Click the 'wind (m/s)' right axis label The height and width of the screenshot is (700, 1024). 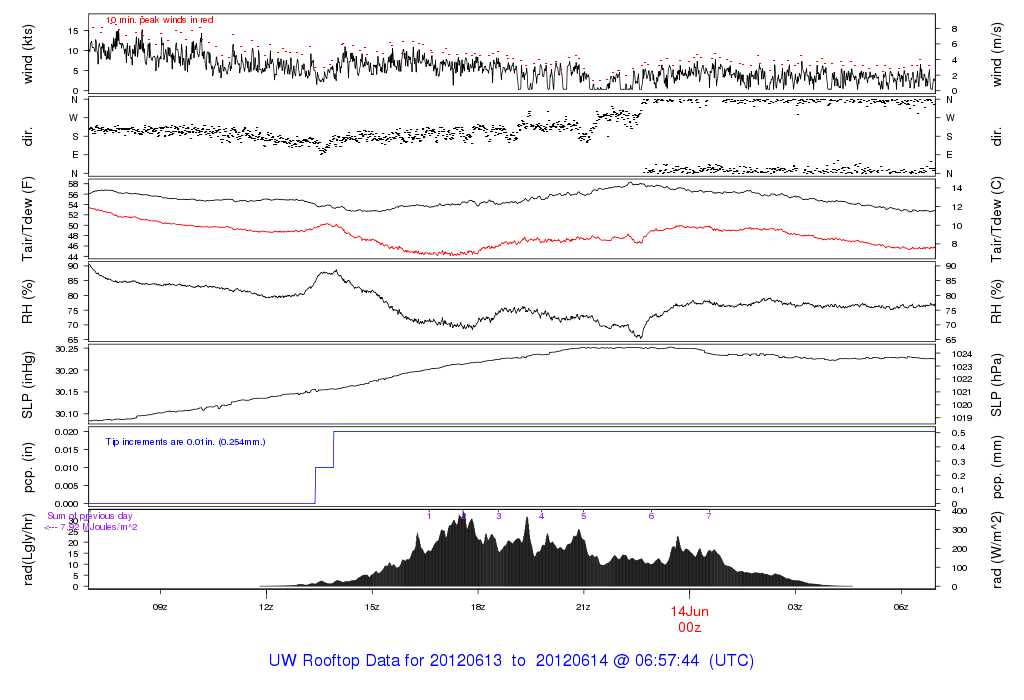(997, 54)
